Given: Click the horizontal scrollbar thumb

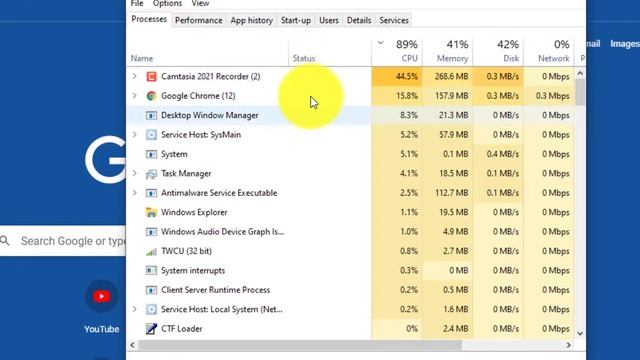Looking at the screenshot, I should click(x=300, y=345).
